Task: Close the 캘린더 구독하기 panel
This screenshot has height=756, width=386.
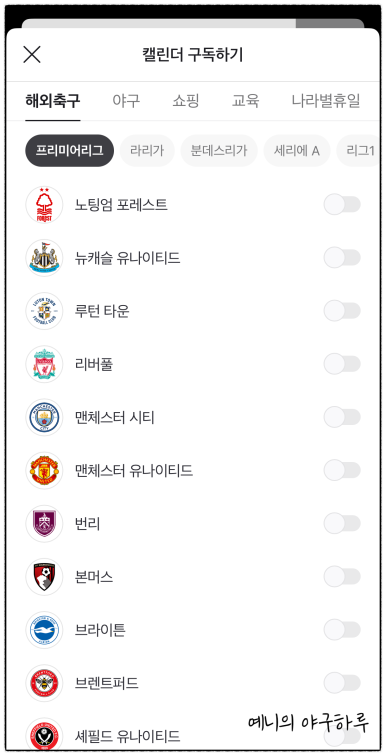Action: [x=32, y=54]
